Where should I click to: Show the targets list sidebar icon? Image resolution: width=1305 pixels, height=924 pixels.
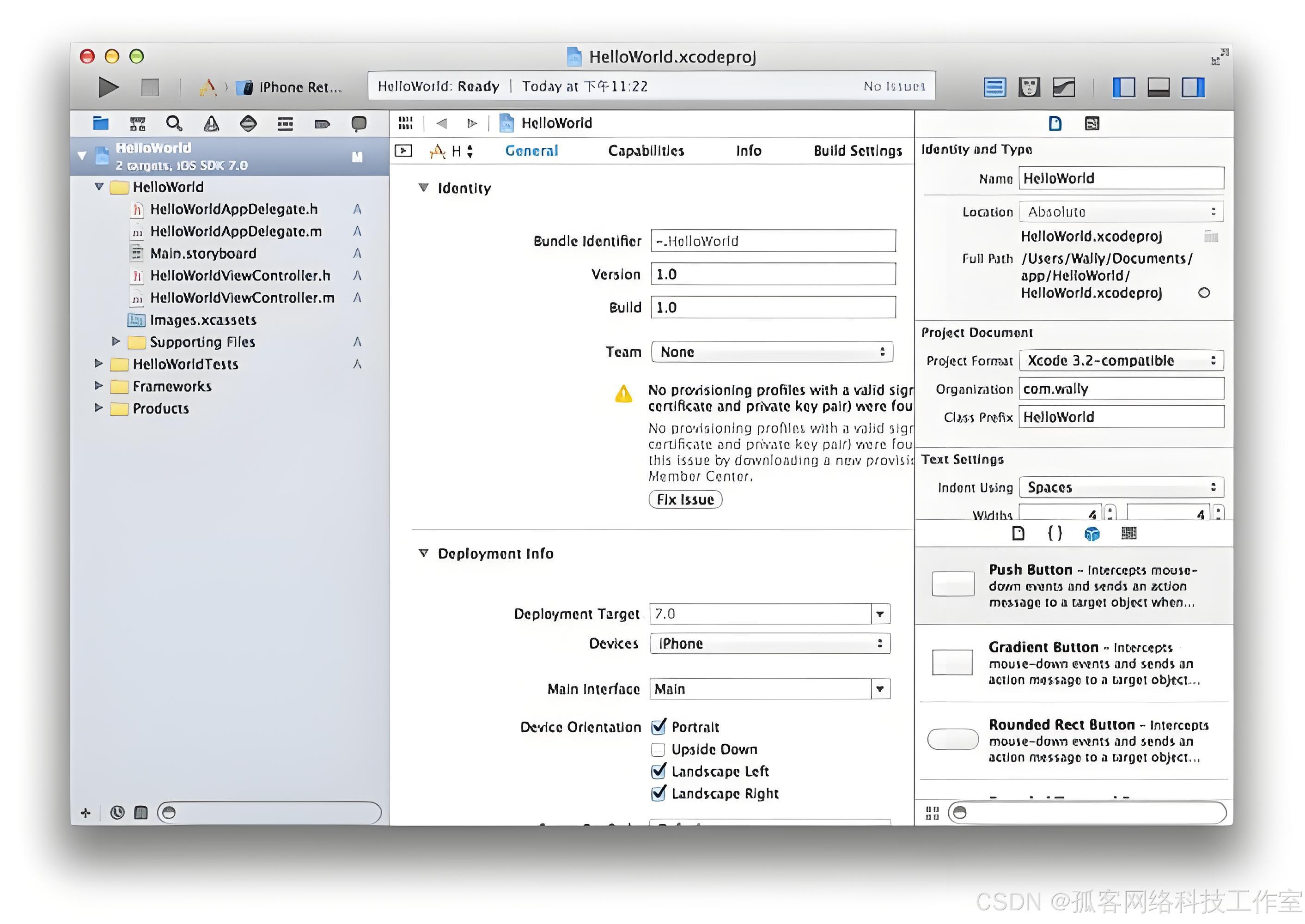coord(403,151)
